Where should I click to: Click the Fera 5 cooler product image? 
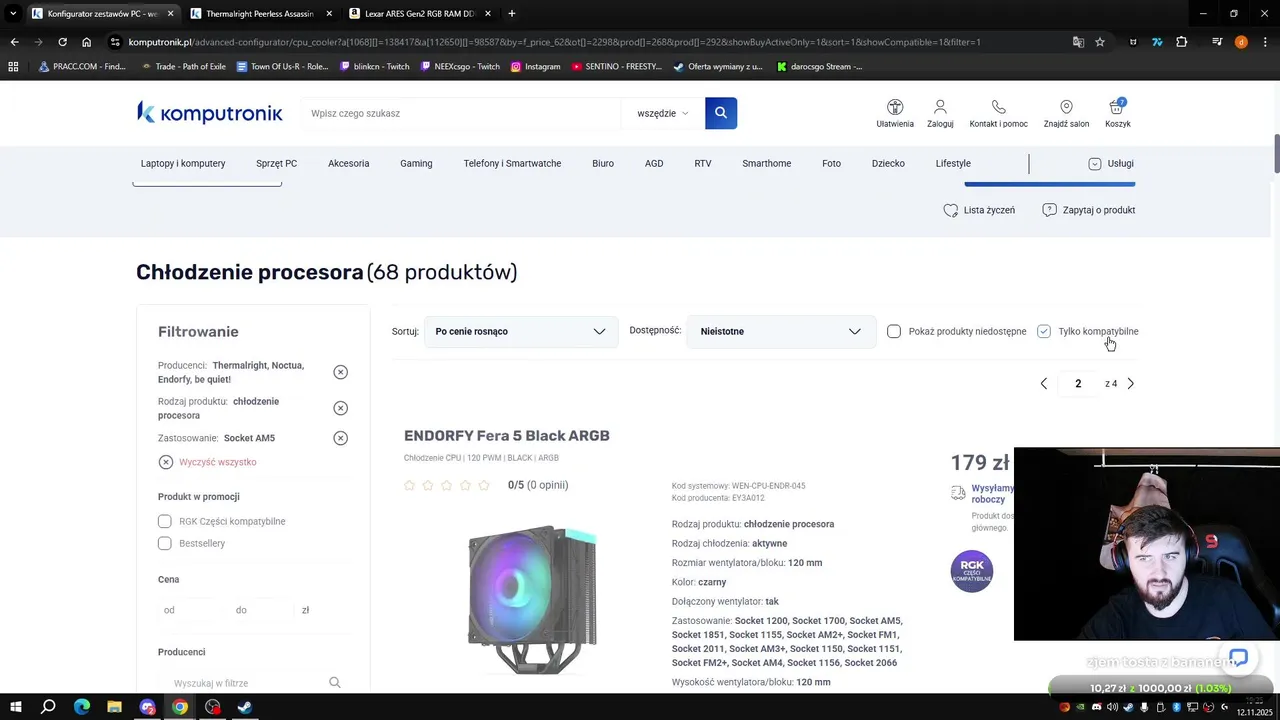point(532,599)
